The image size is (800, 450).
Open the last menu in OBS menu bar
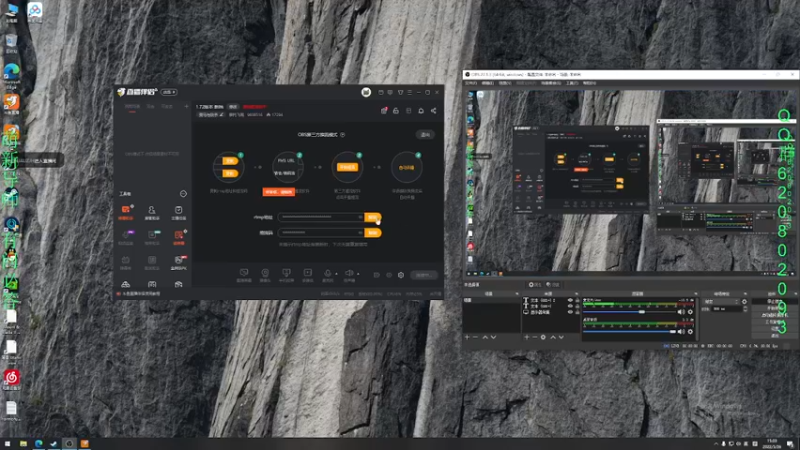(x=589, y=83)
